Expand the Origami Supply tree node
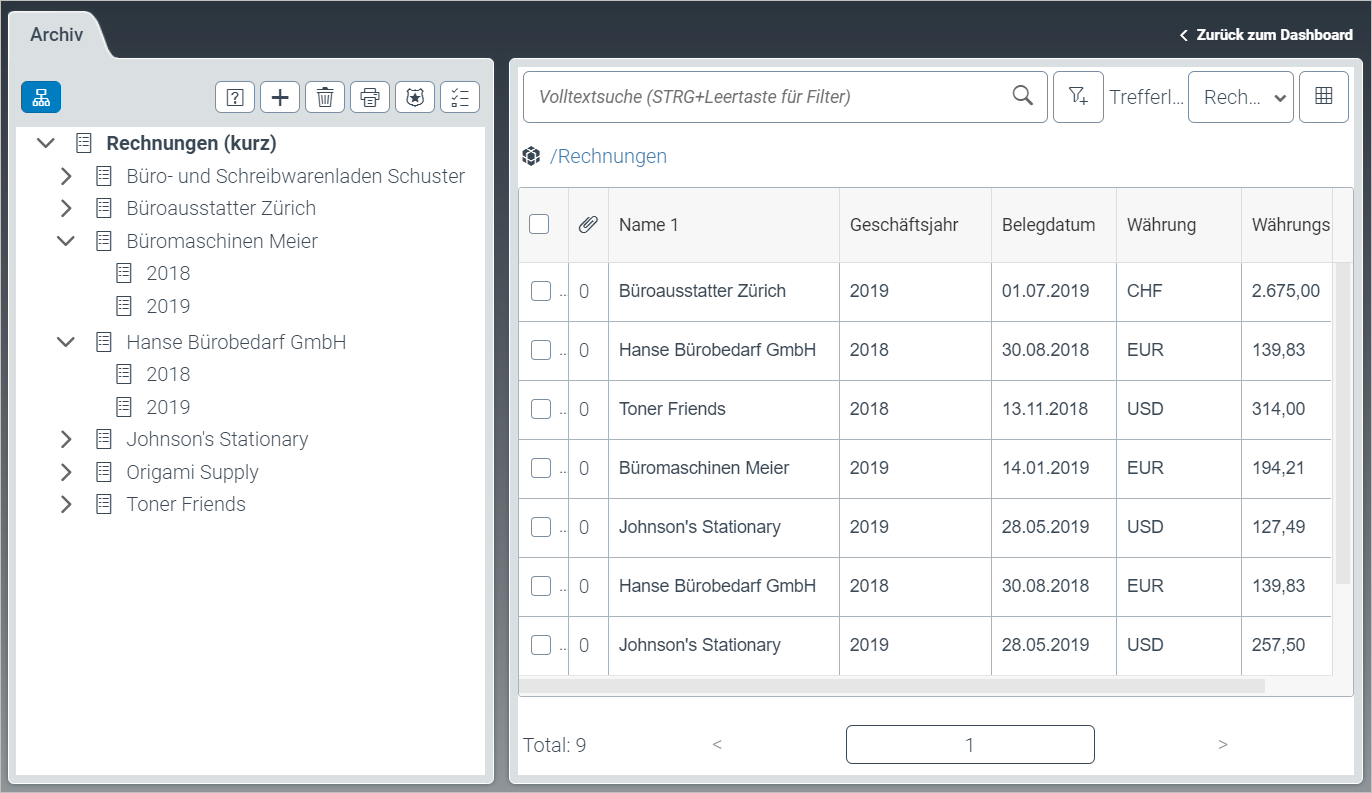This screenshot has width=1372, height=793. [x=66, y=472]
